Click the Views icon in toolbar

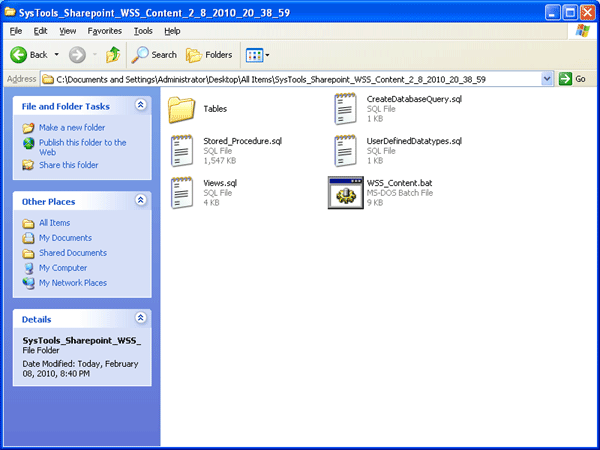(x=254, y=55)
